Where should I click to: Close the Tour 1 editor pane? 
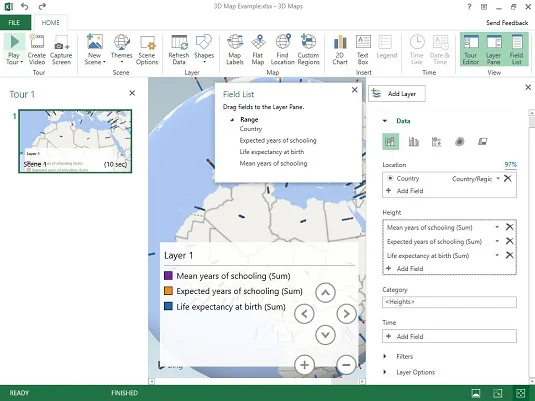coord(132,93)
